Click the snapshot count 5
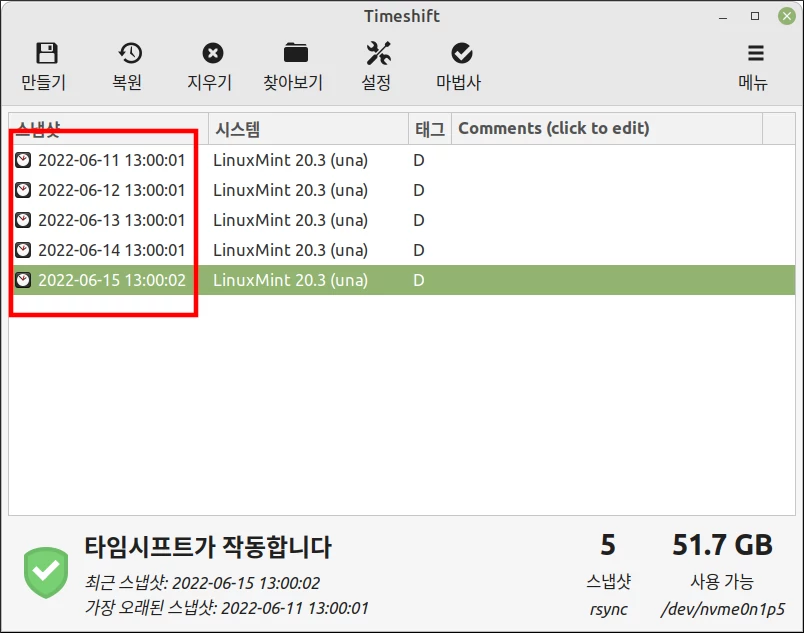The image size is (804, 633). click(608, 545)
